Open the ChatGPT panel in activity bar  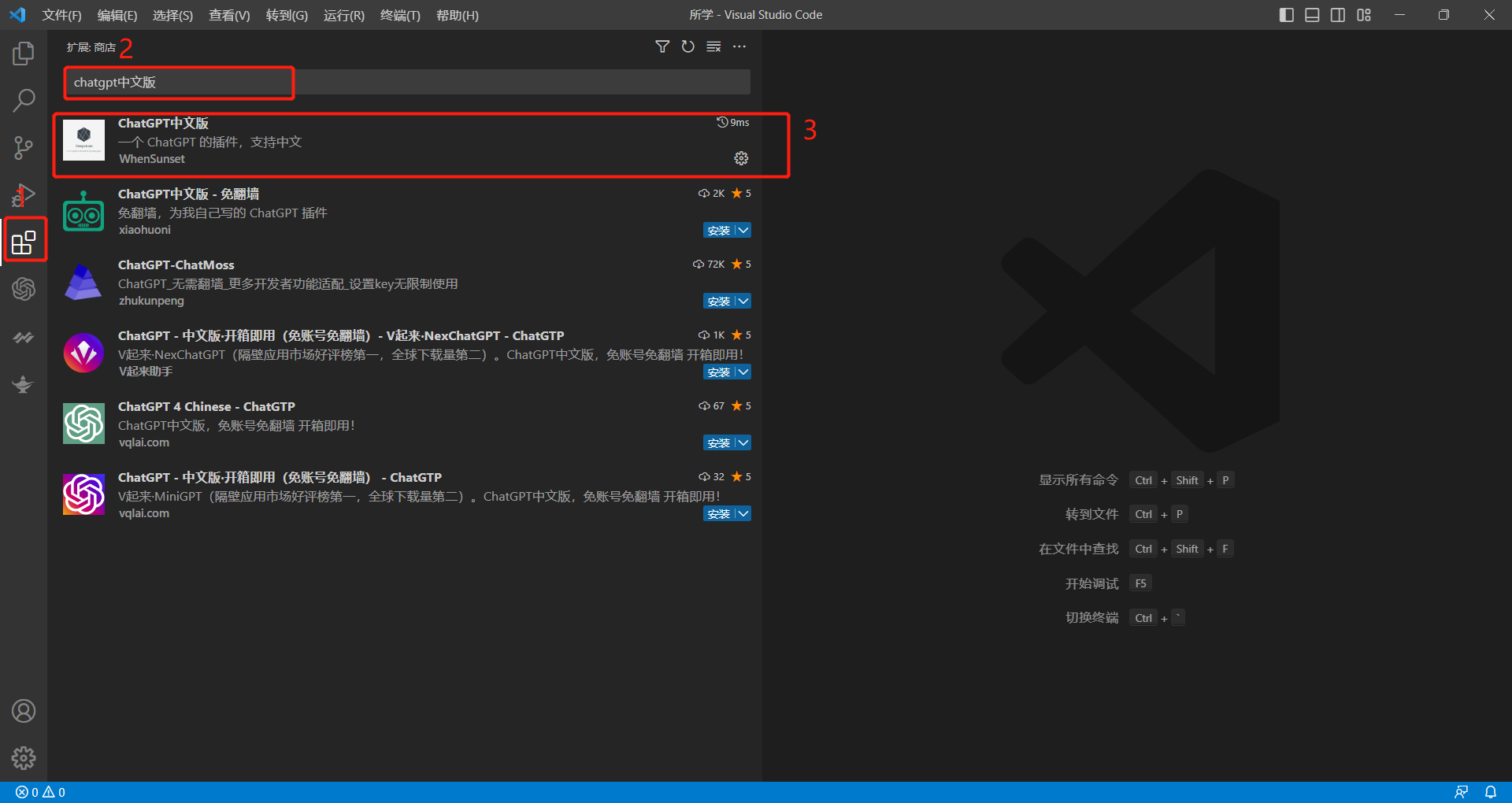point(24,289)
